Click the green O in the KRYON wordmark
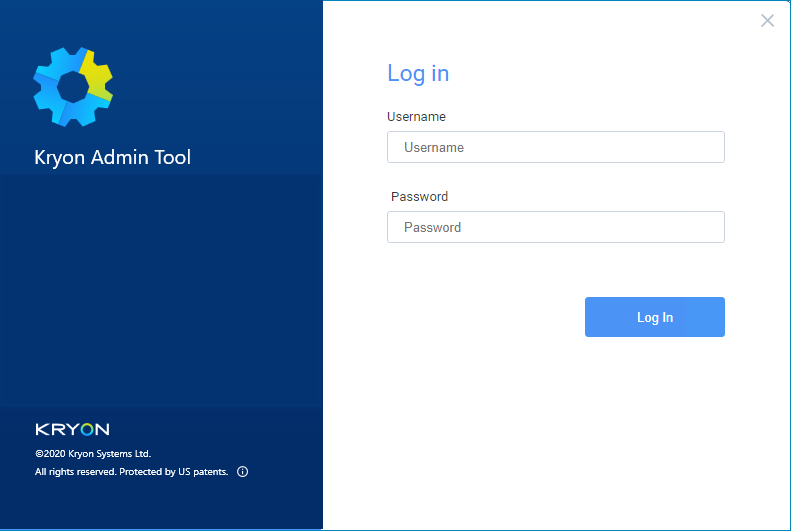The image size is (791, 531). [87, 429]
